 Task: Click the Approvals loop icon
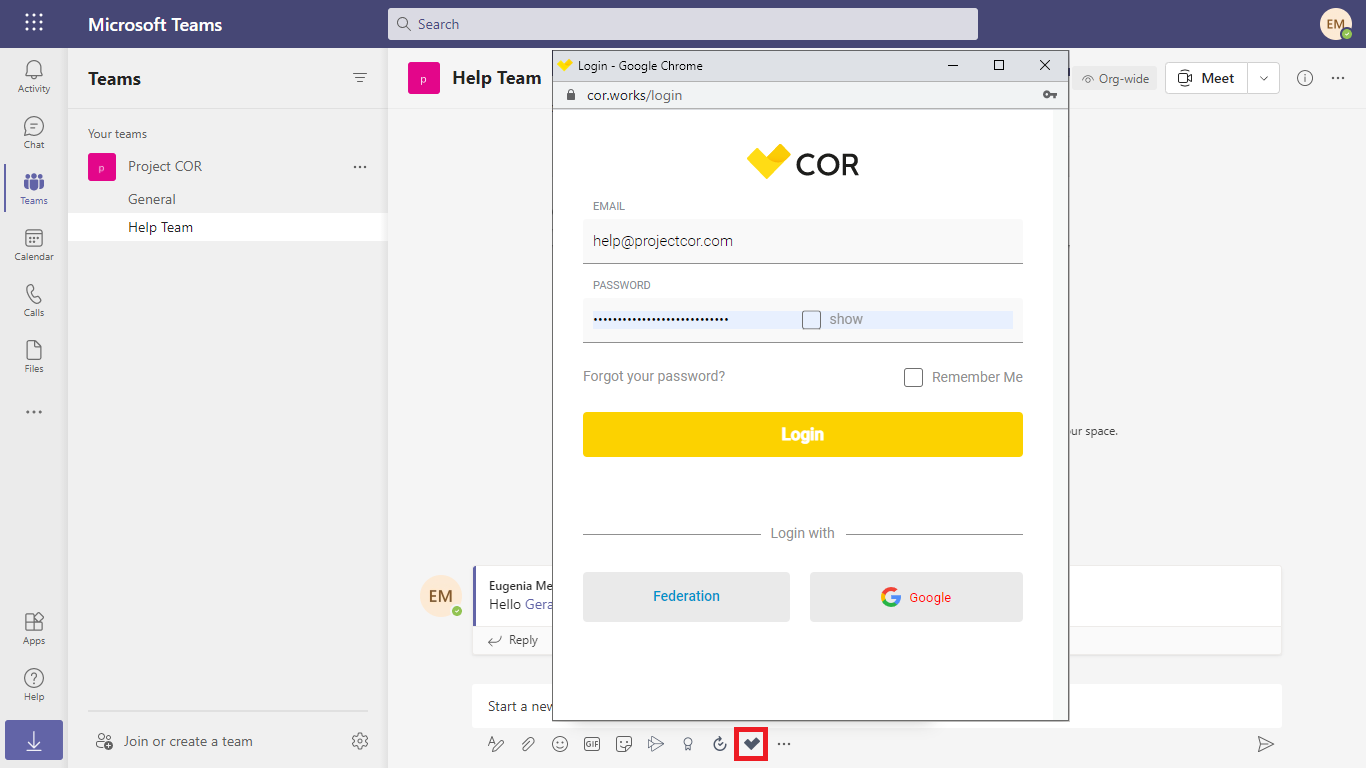click(720, 744)
